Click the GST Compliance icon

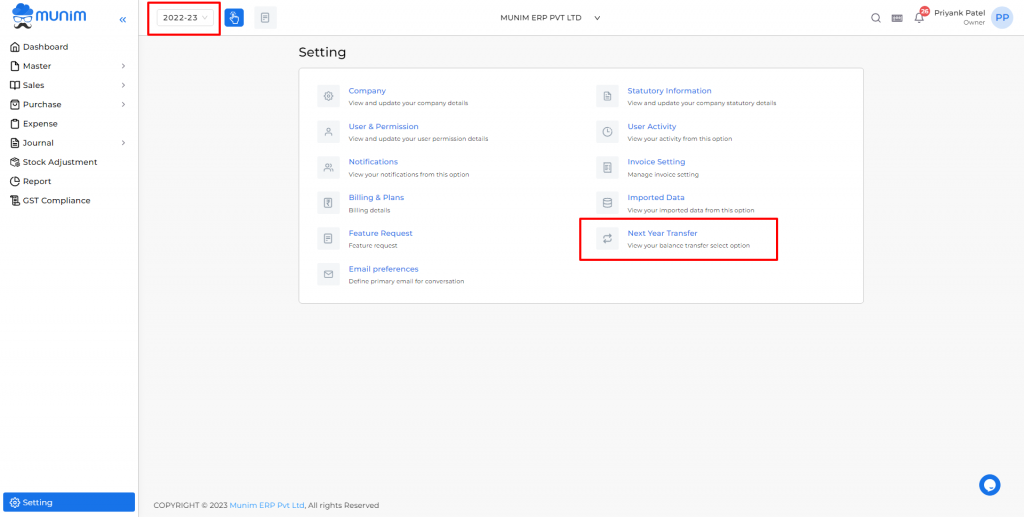15,200
